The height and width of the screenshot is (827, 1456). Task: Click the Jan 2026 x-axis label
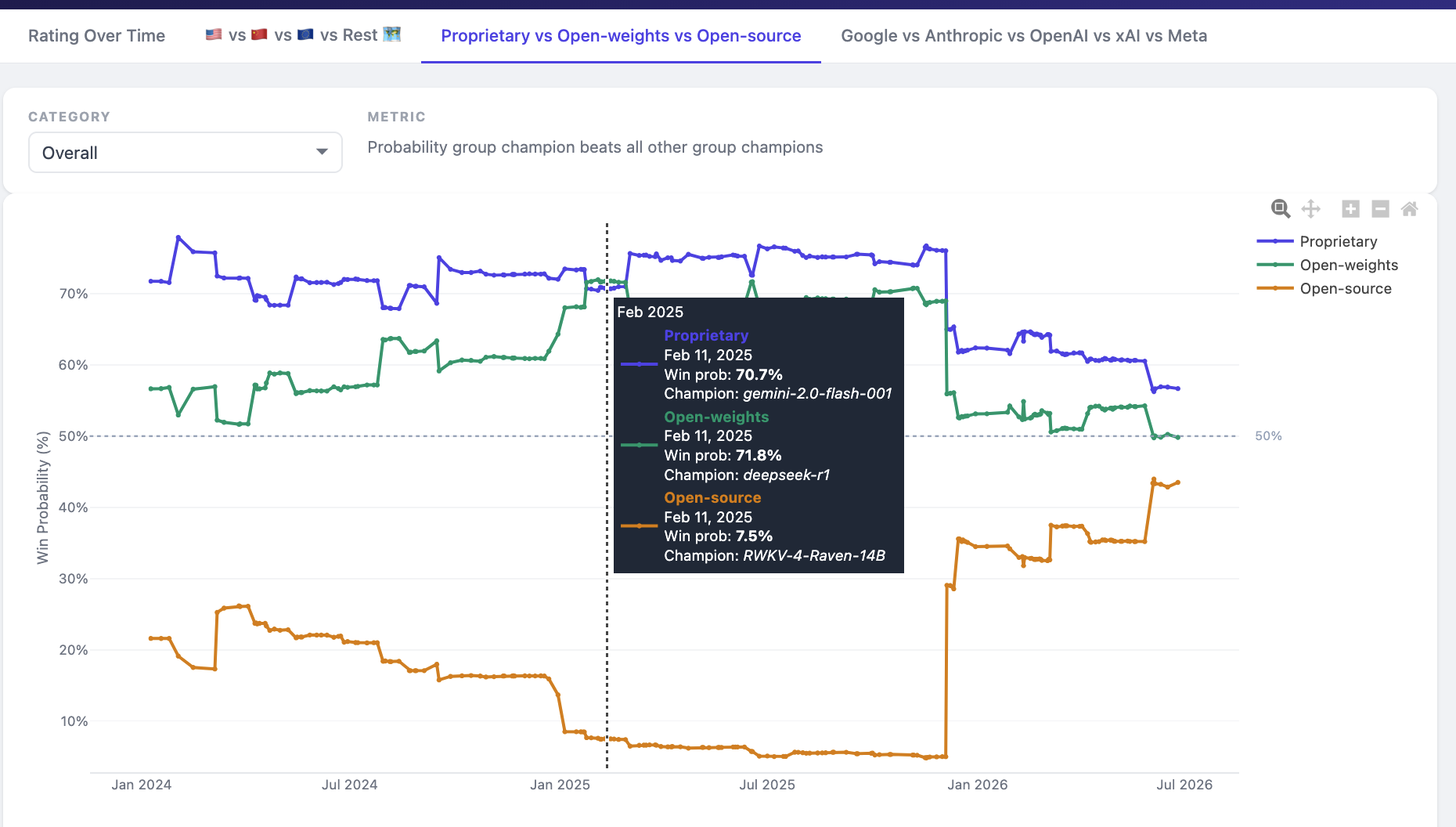[978, 785]
